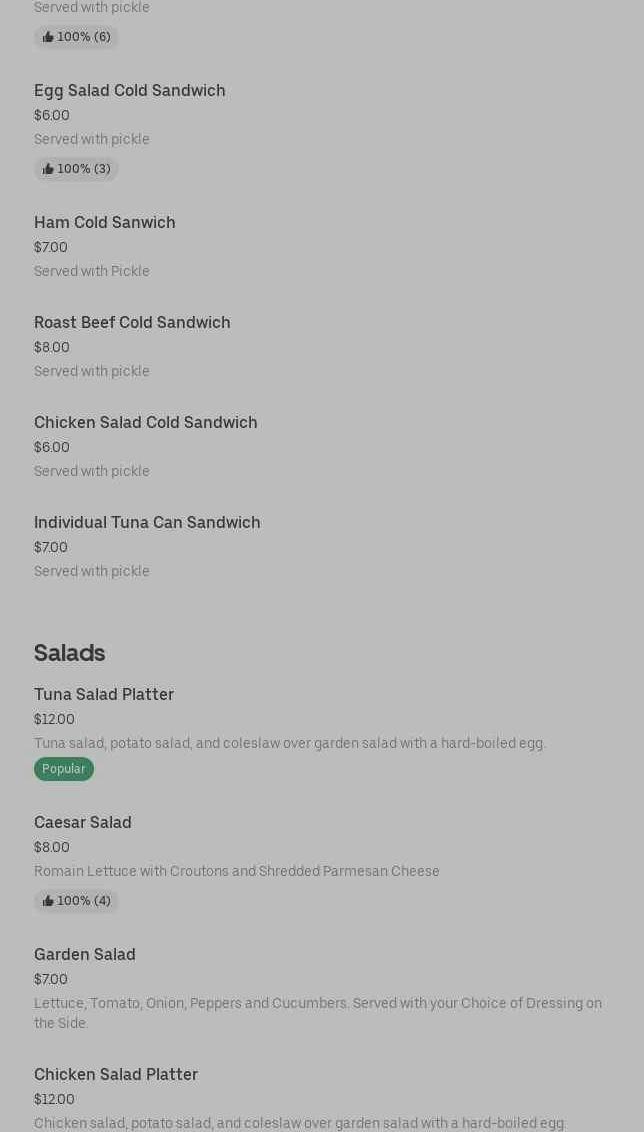Click the 100% (3) rating badge
This screenshot has height=1132, width=644.
pos(76,169)
